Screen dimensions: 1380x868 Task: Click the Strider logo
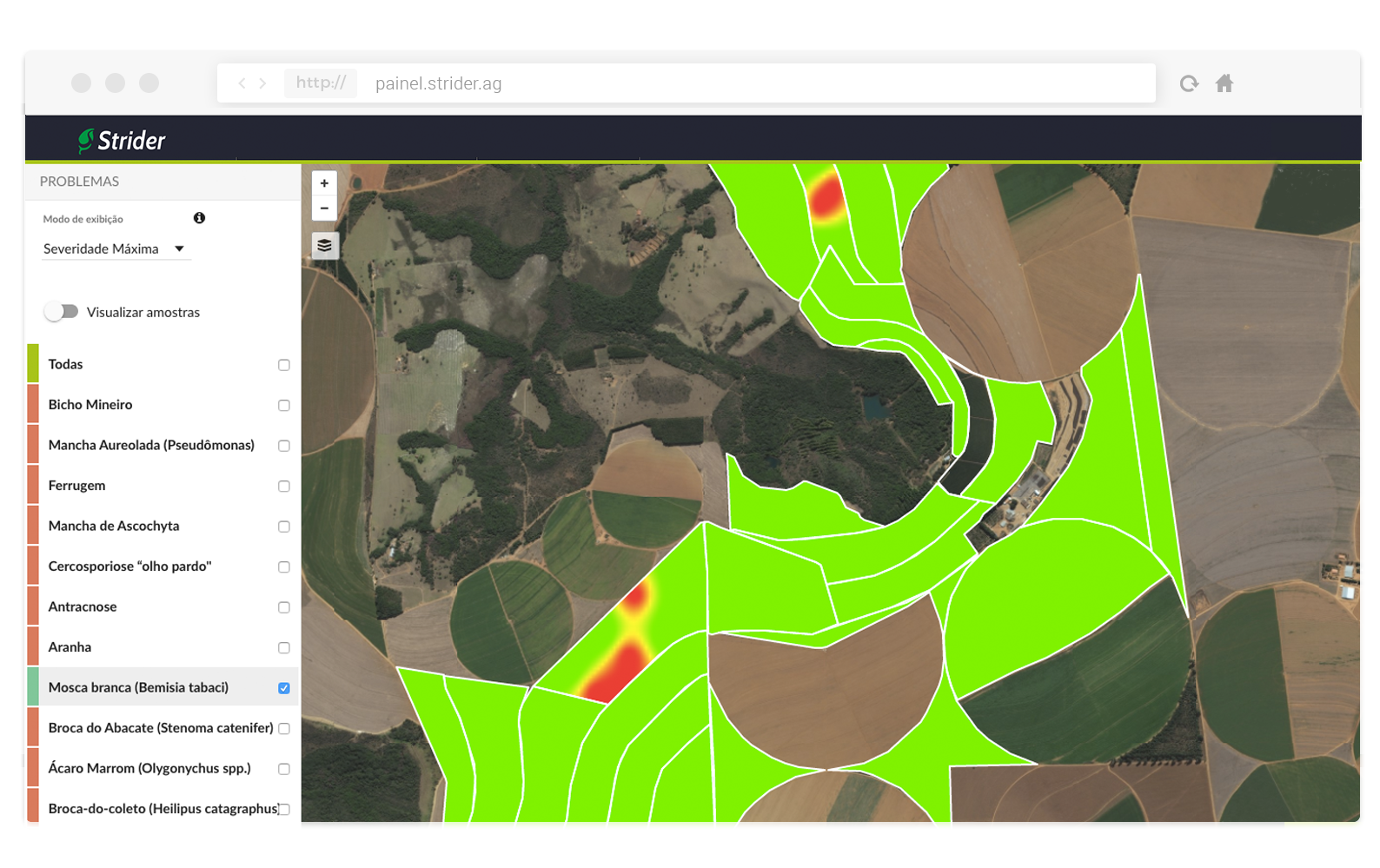[x=122, y=140]
